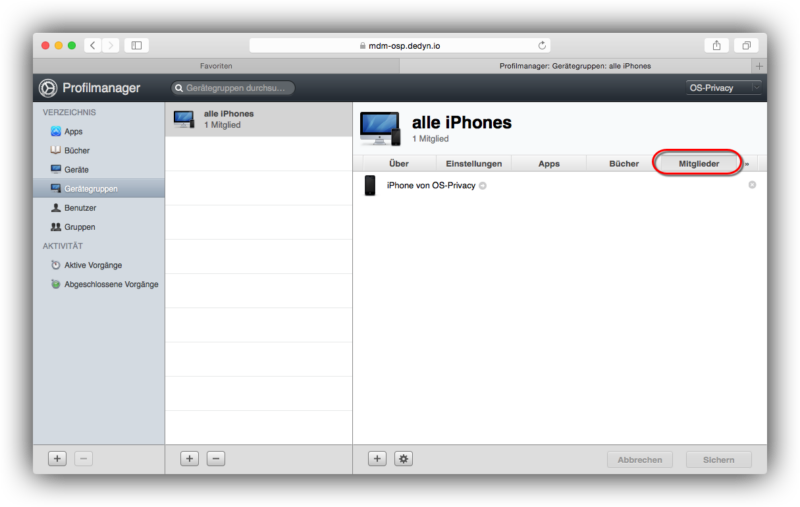Select Gerätegruppen in the sidebar
The height and width of the screenshot is (507, 800).
click(98, 188)
